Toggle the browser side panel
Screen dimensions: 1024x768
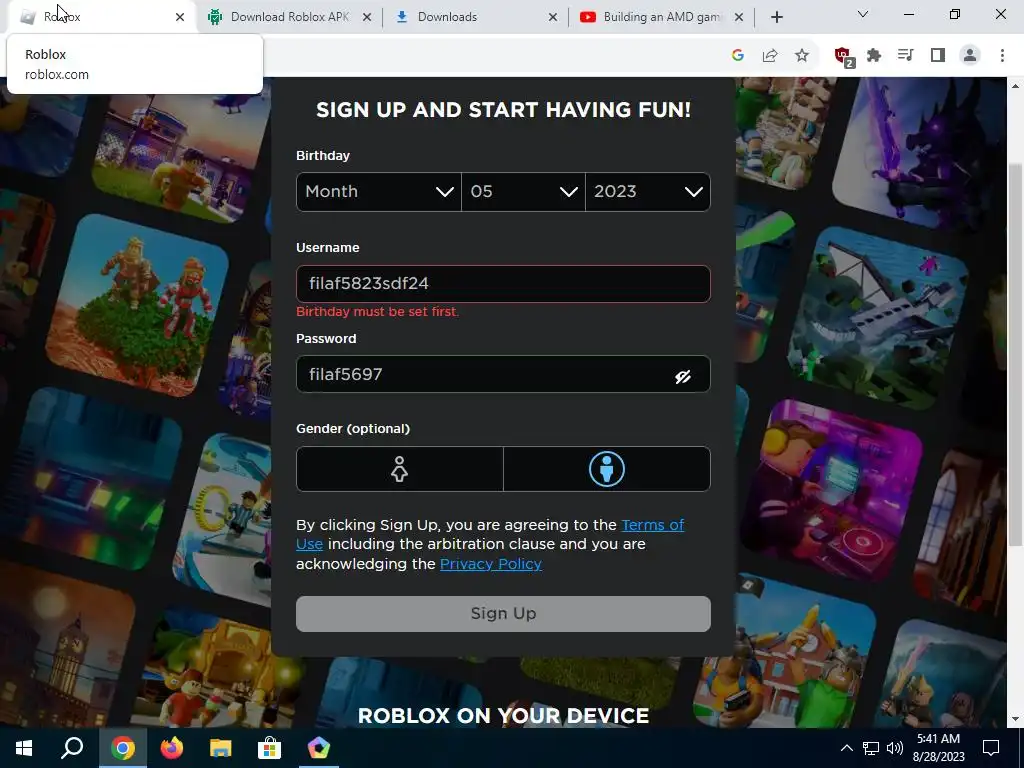pyautogui.click(x=938, y=56)
